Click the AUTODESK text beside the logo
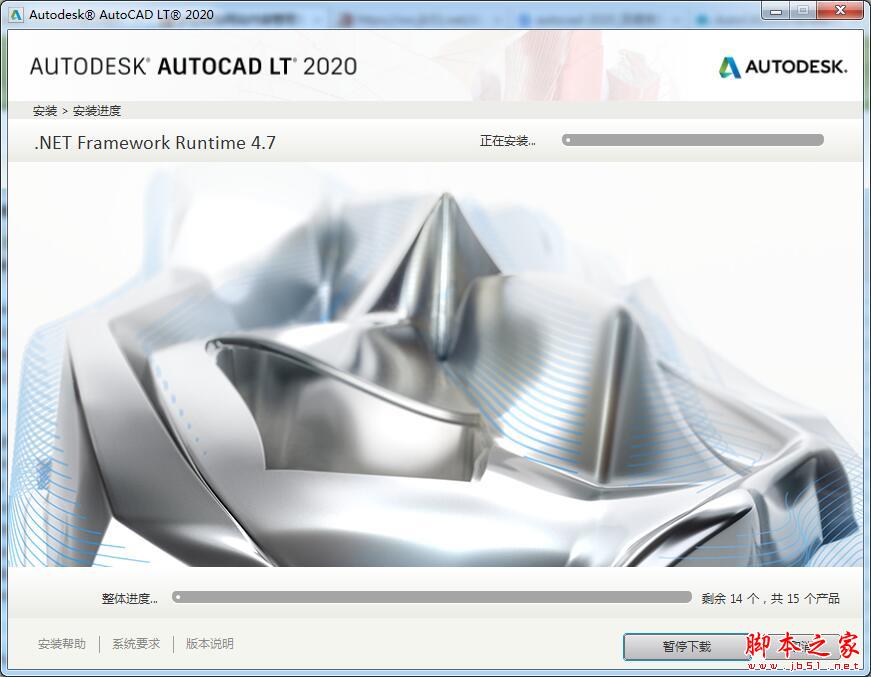 click(799, 66)
